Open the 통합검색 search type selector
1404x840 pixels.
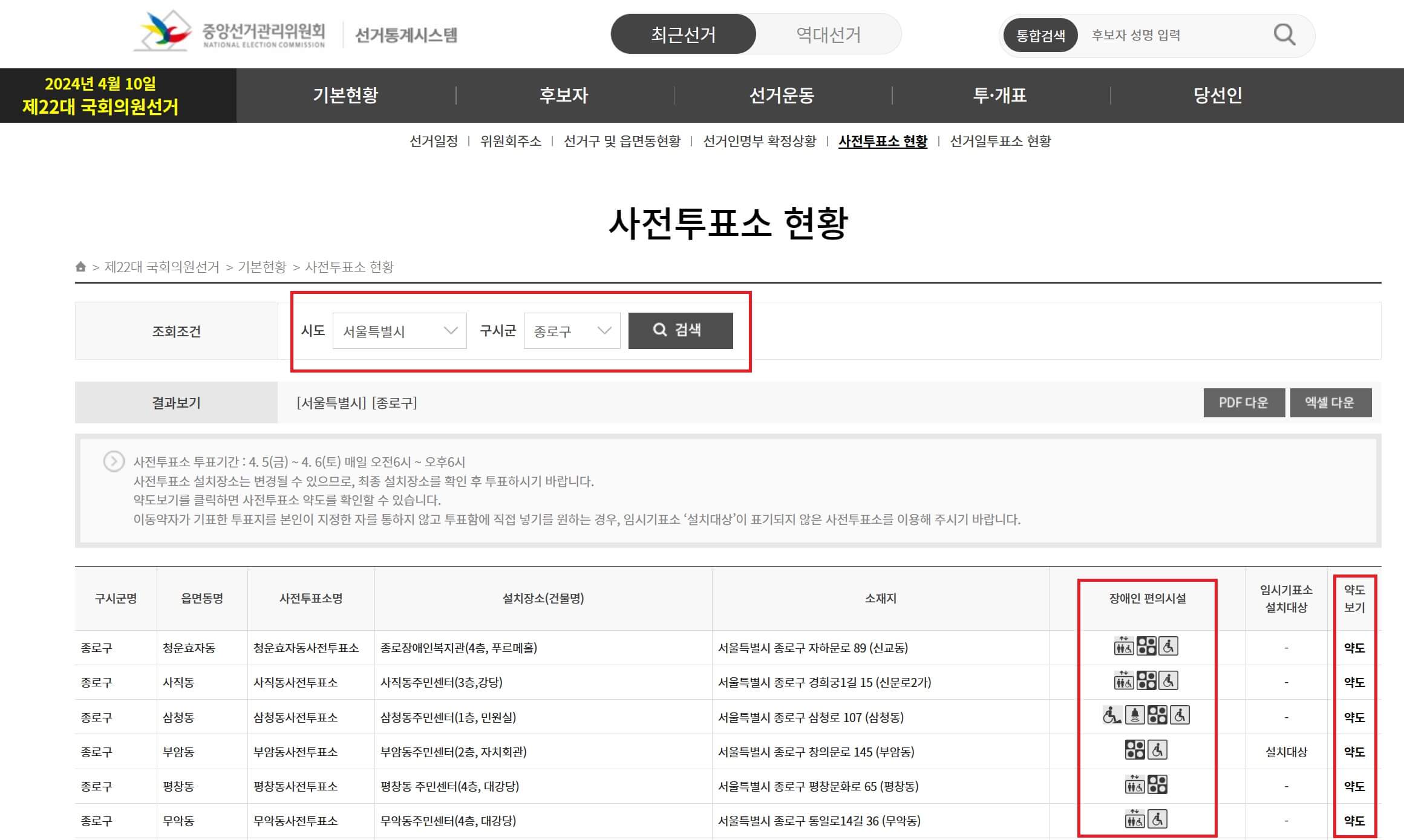(x=1042, y=34)
